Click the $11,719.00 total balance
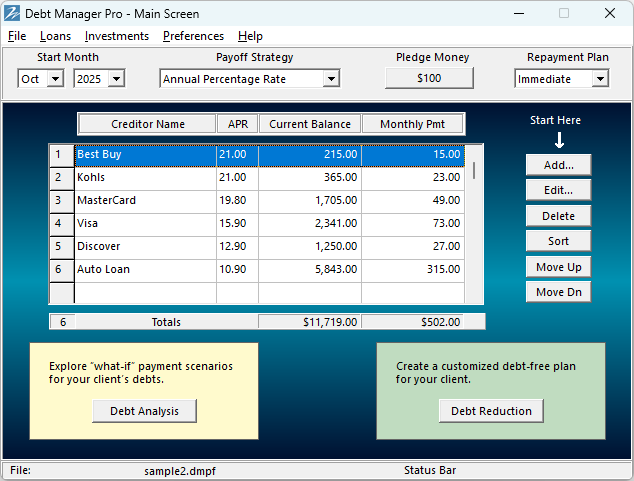Screen dimensions: 634x481 click(310, 322)
